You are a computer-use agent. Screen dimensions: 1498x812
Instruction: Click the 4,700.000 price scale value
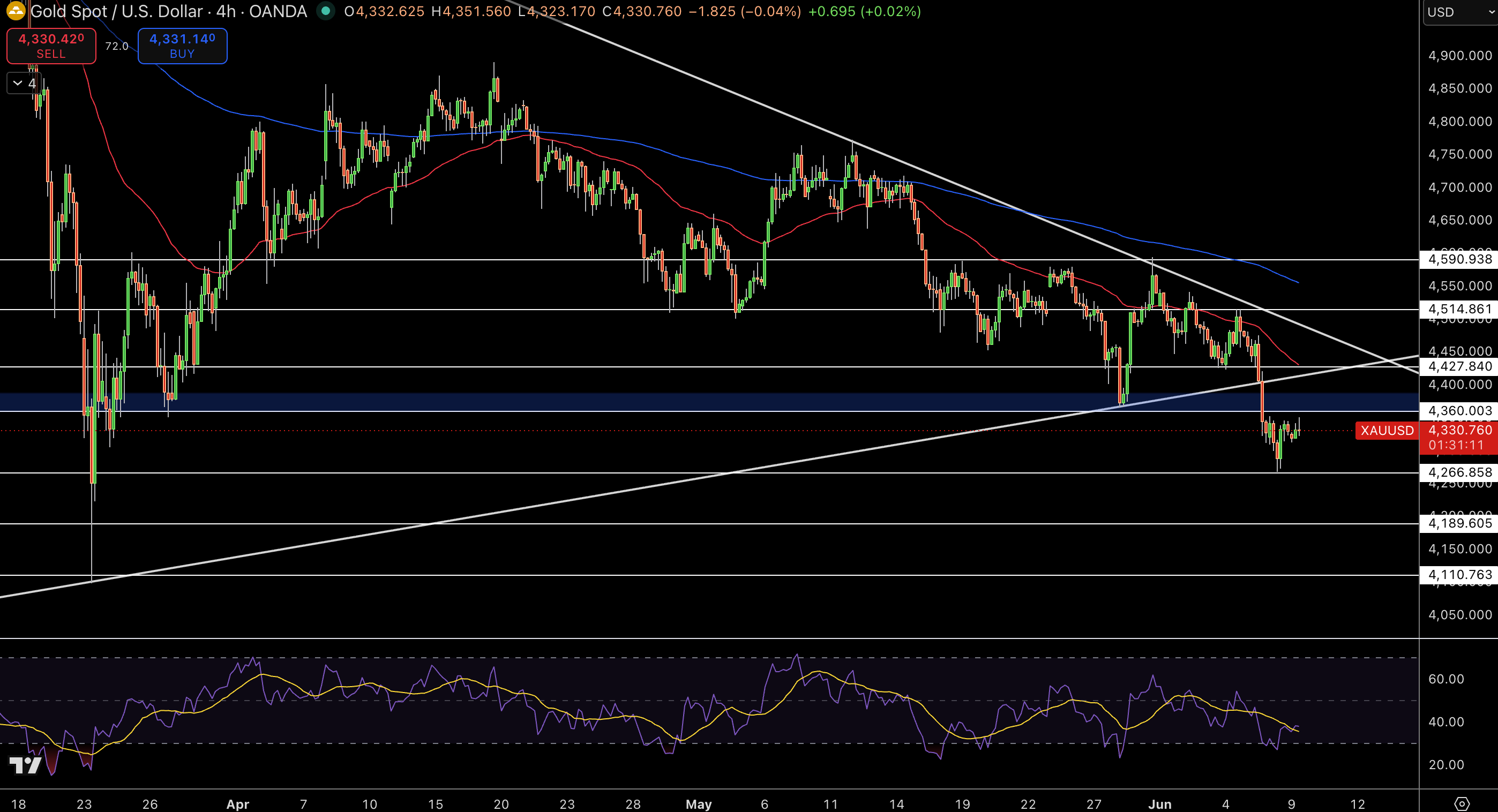click(1459, 187)
